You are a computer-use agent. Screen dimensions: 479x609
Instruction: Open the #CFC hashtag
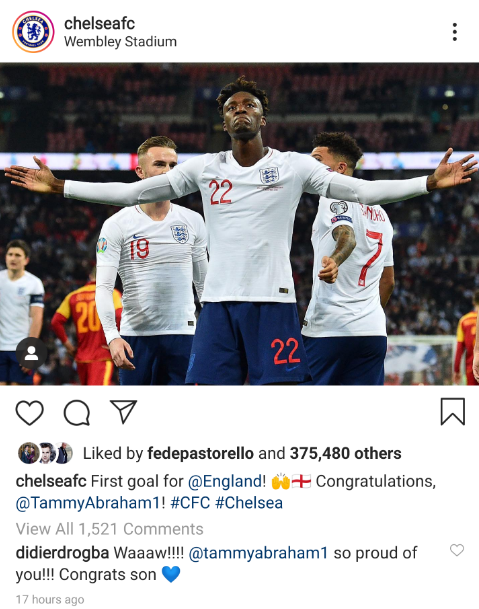[190, 503]
